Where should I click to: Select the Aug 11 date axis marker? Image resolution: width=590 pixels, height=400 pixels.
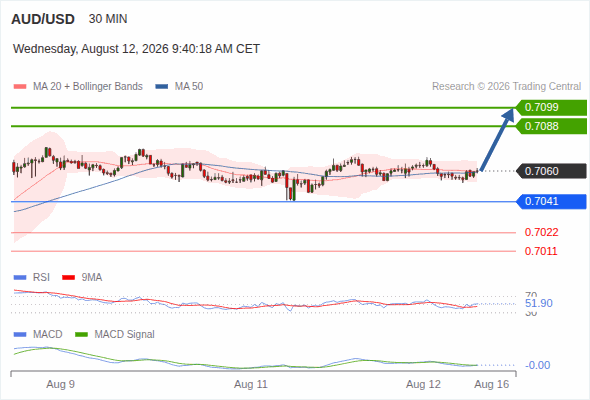click(x=251, y=385)
